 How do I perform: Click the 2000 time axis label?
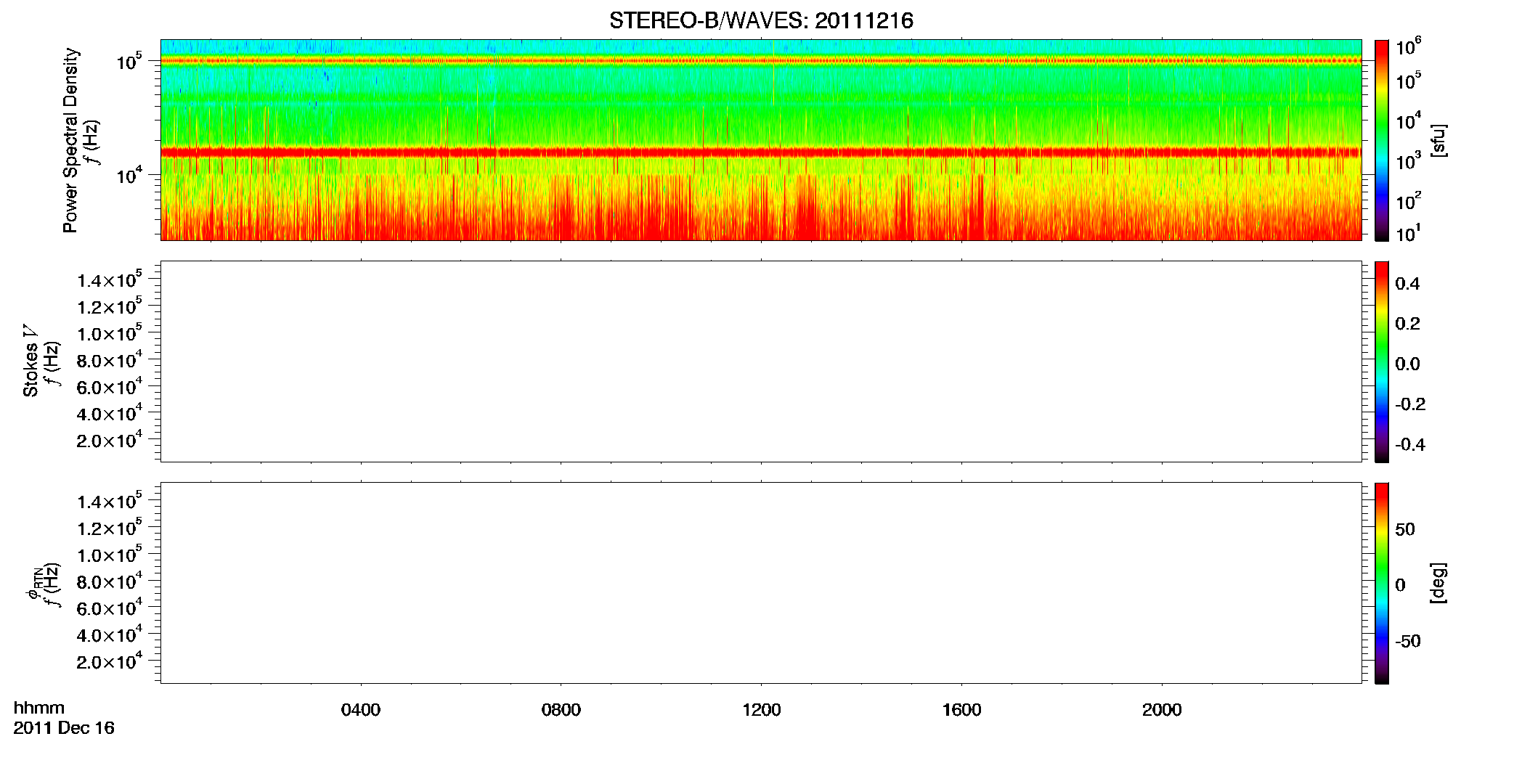coord(1162,710)
